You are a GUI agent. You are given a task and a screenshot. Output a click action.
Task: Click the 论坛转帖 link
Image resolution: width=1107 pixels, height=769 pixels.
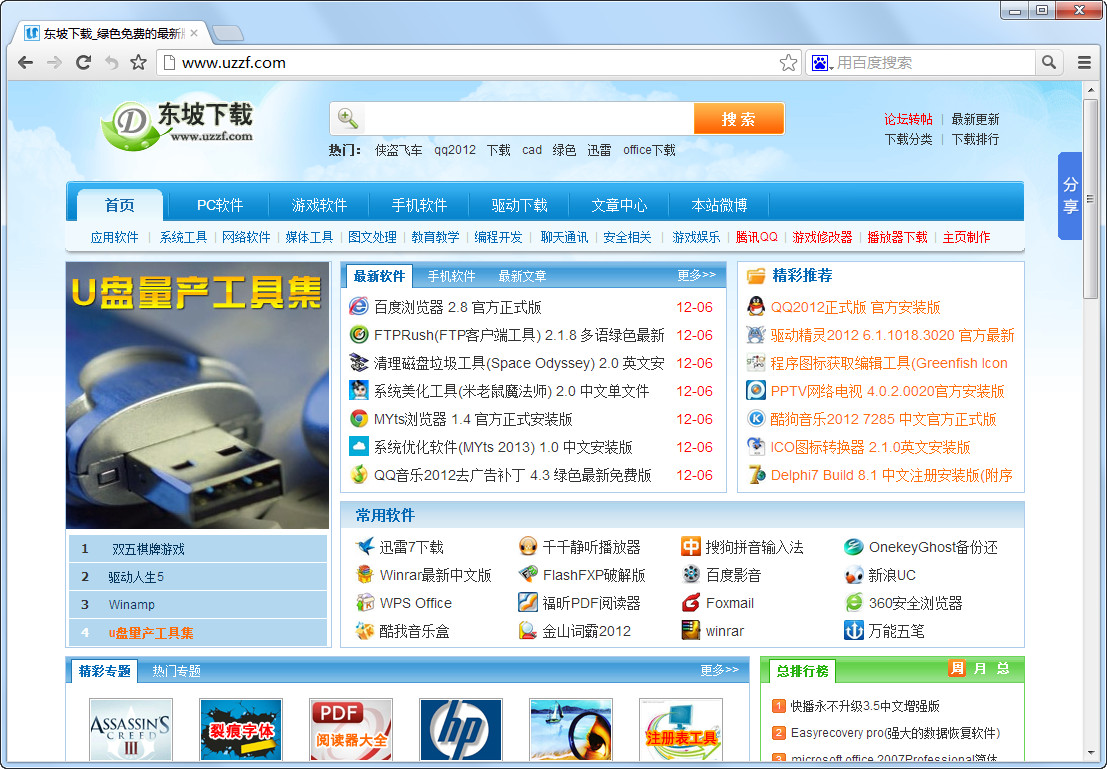pyautogui.click(x=908, y=119)
